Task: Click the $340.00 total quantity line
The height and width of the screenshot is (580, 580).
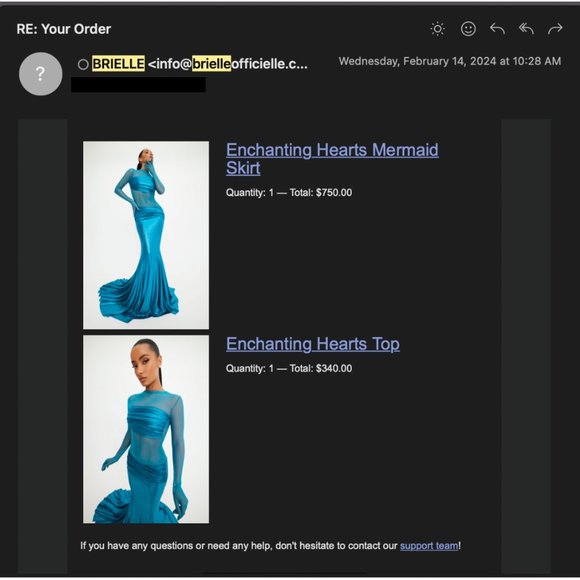Action: 289,368
